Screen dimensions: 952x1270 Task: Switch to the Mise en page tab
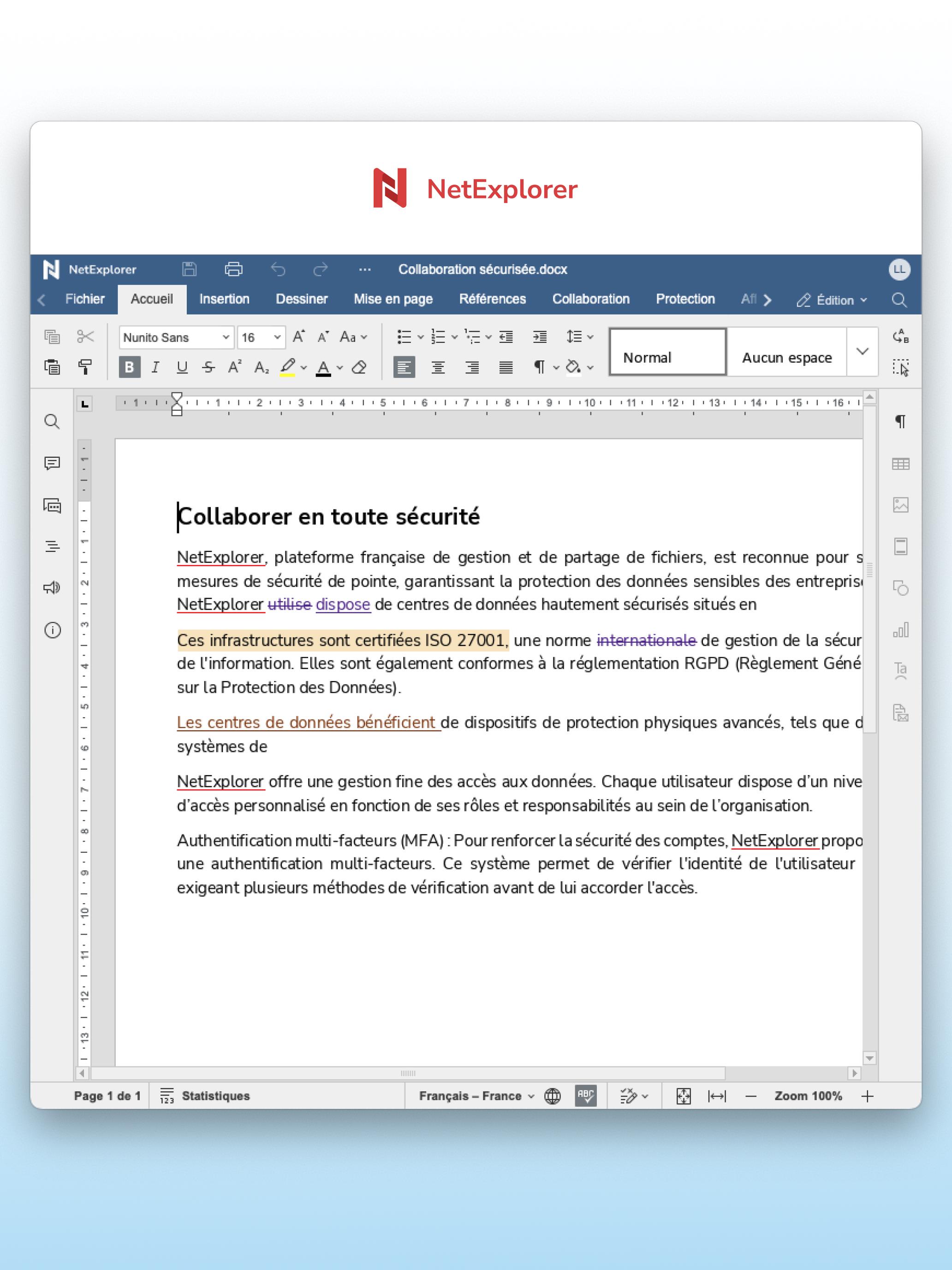click(393, 299)
